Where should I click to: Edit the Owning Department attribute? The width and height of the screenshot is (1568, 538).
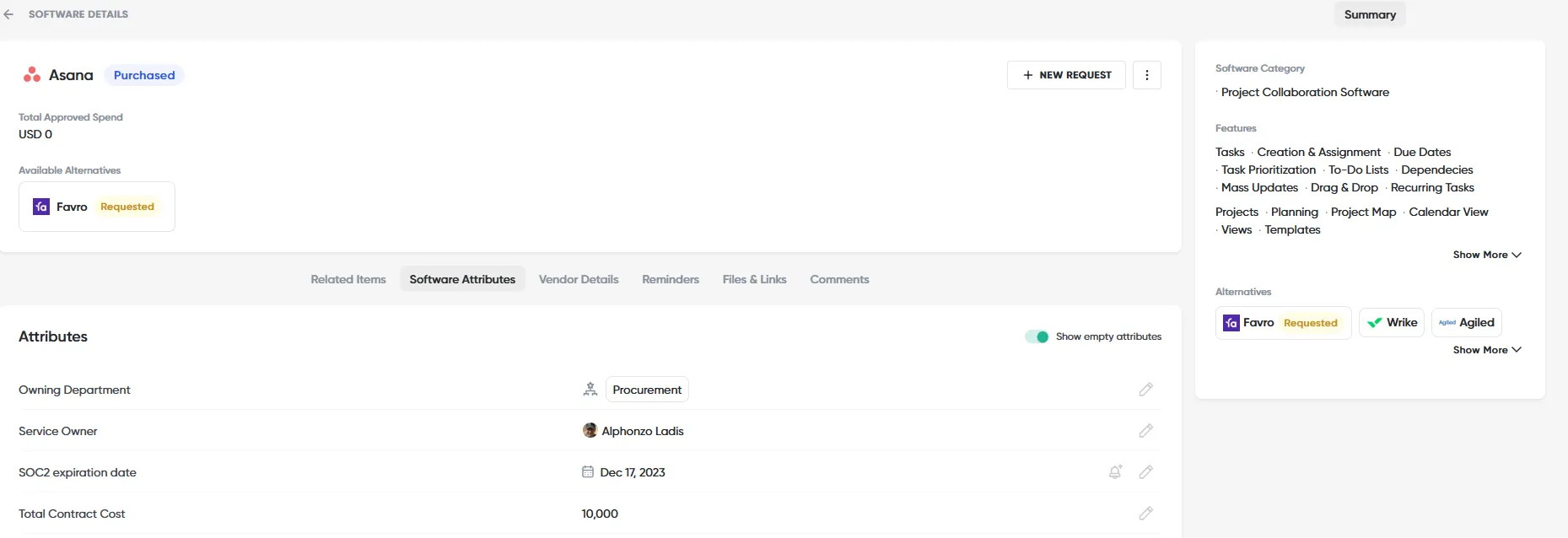(1145, 390)
